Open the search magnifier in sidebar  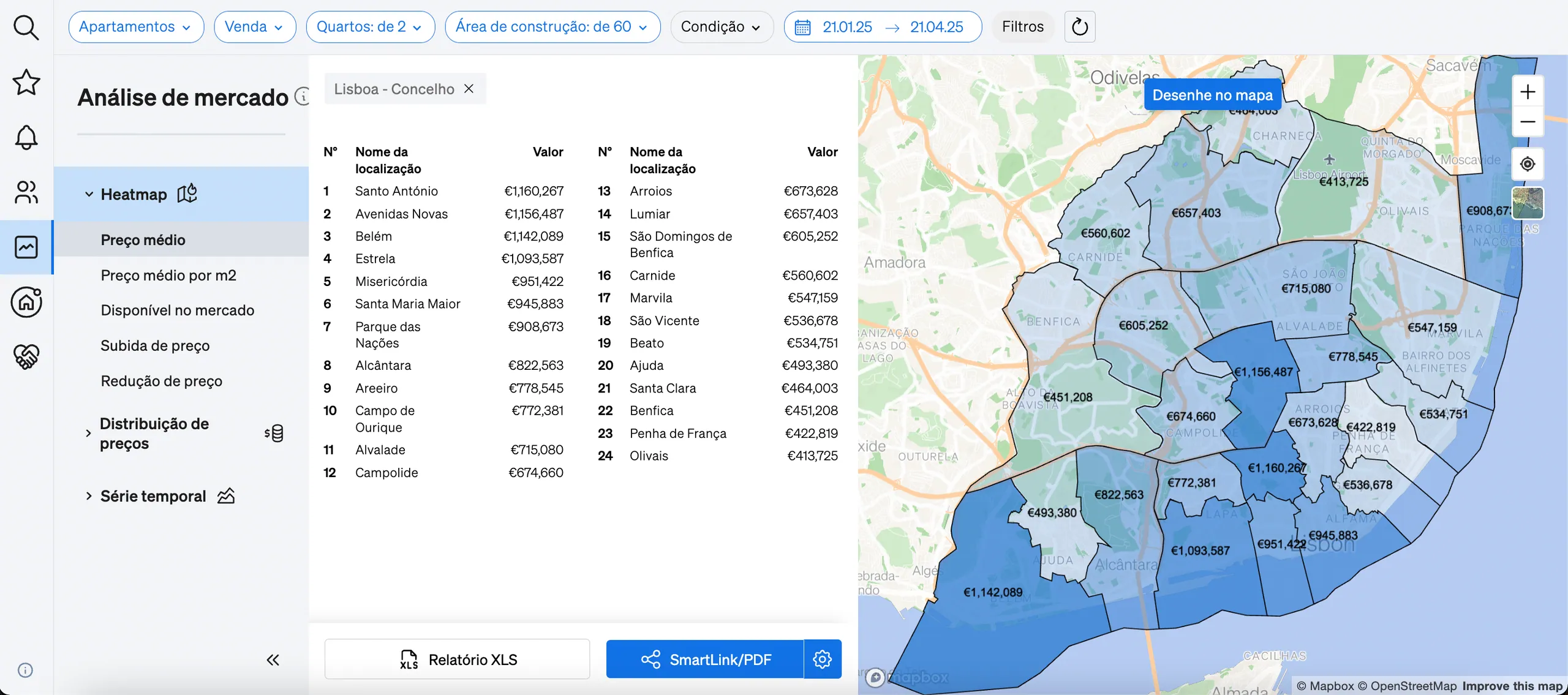[26, 28]
